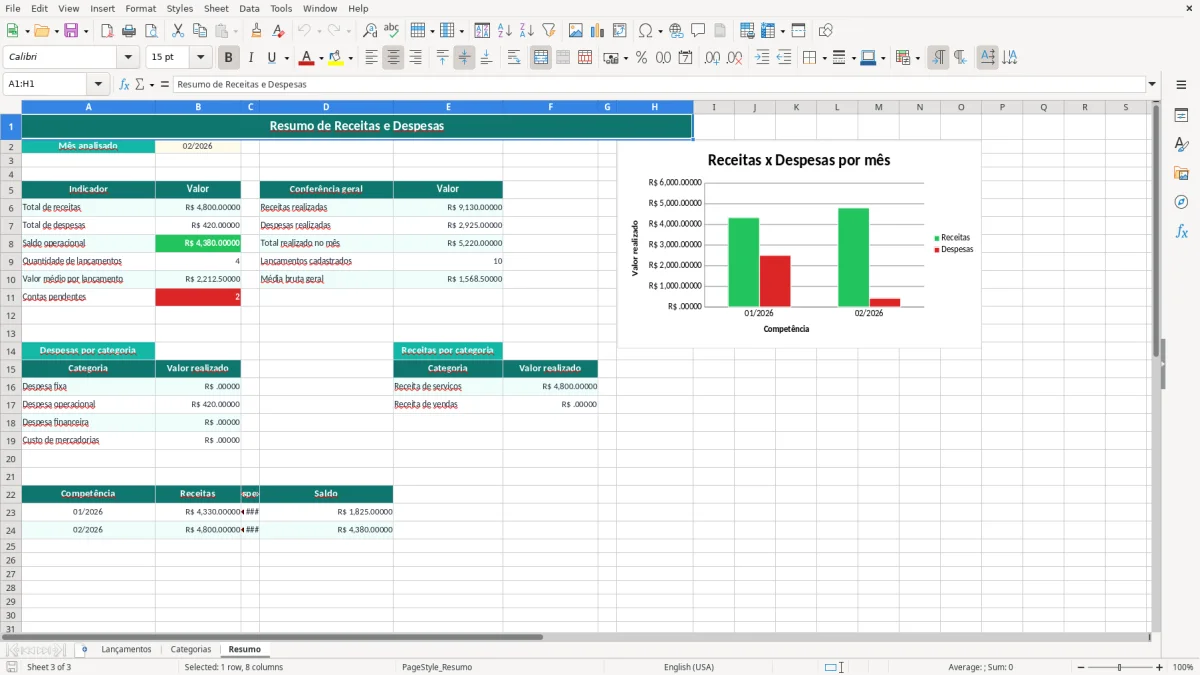Insert a pivot table

tap(620, 31)
